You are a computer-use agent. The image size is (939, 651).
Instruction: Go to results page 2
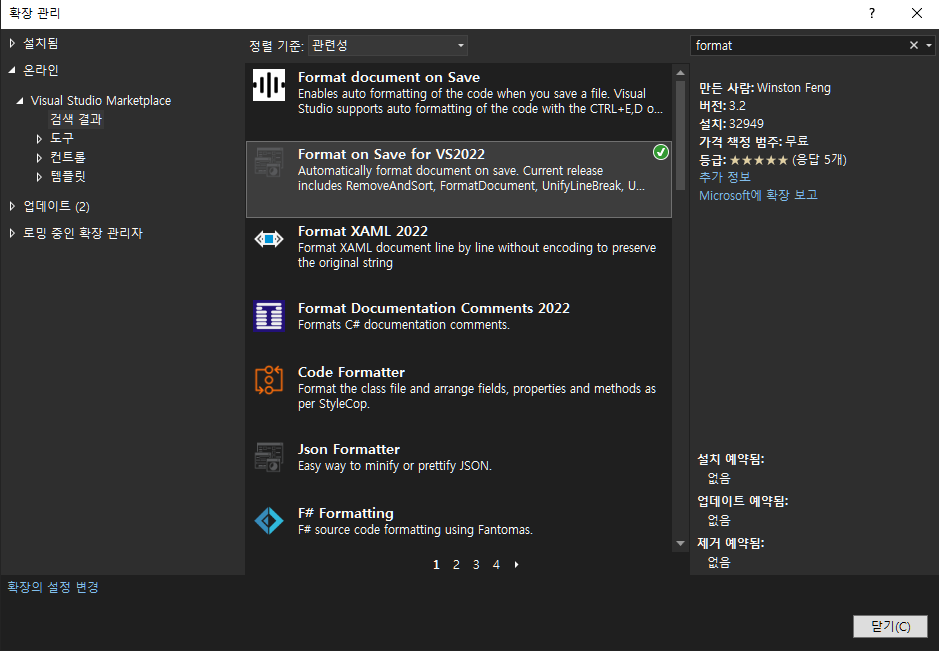coord(456,564)
